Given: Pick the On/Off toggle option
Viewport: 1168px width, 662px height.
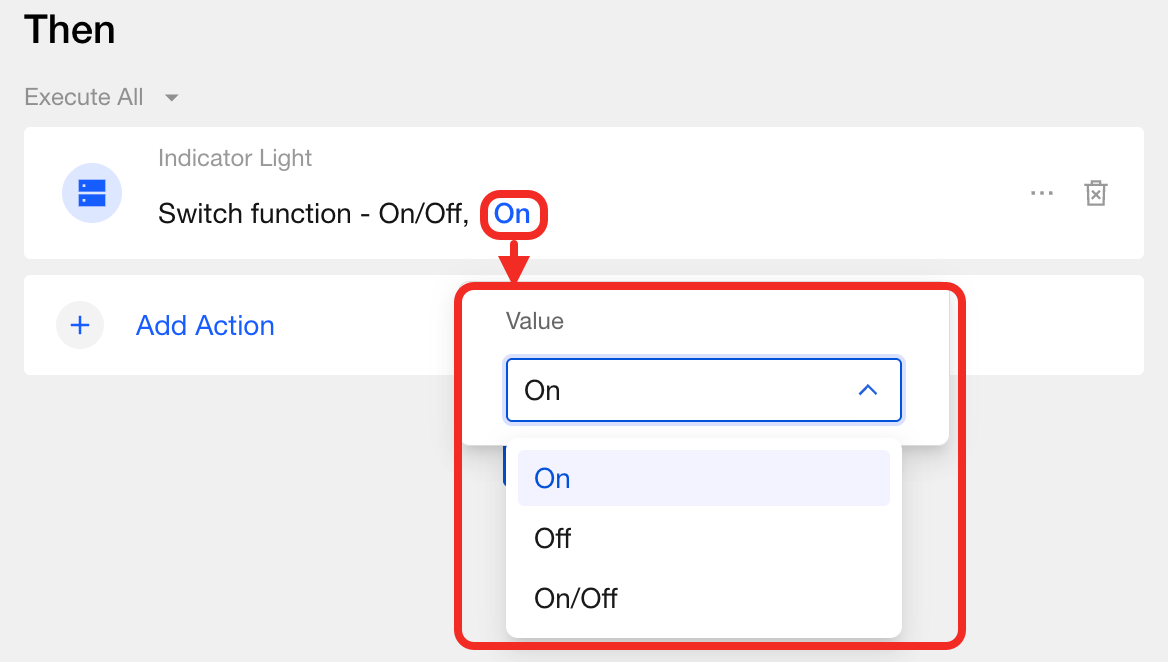Looking at the screenshot, I should tap(576, 598).
